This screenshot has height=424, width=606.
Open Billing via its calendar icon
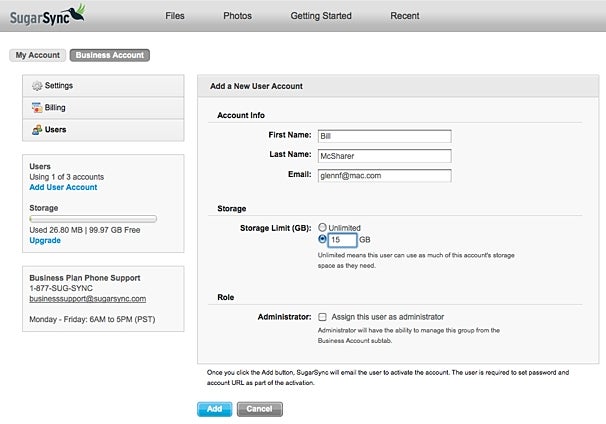[37, 108]
